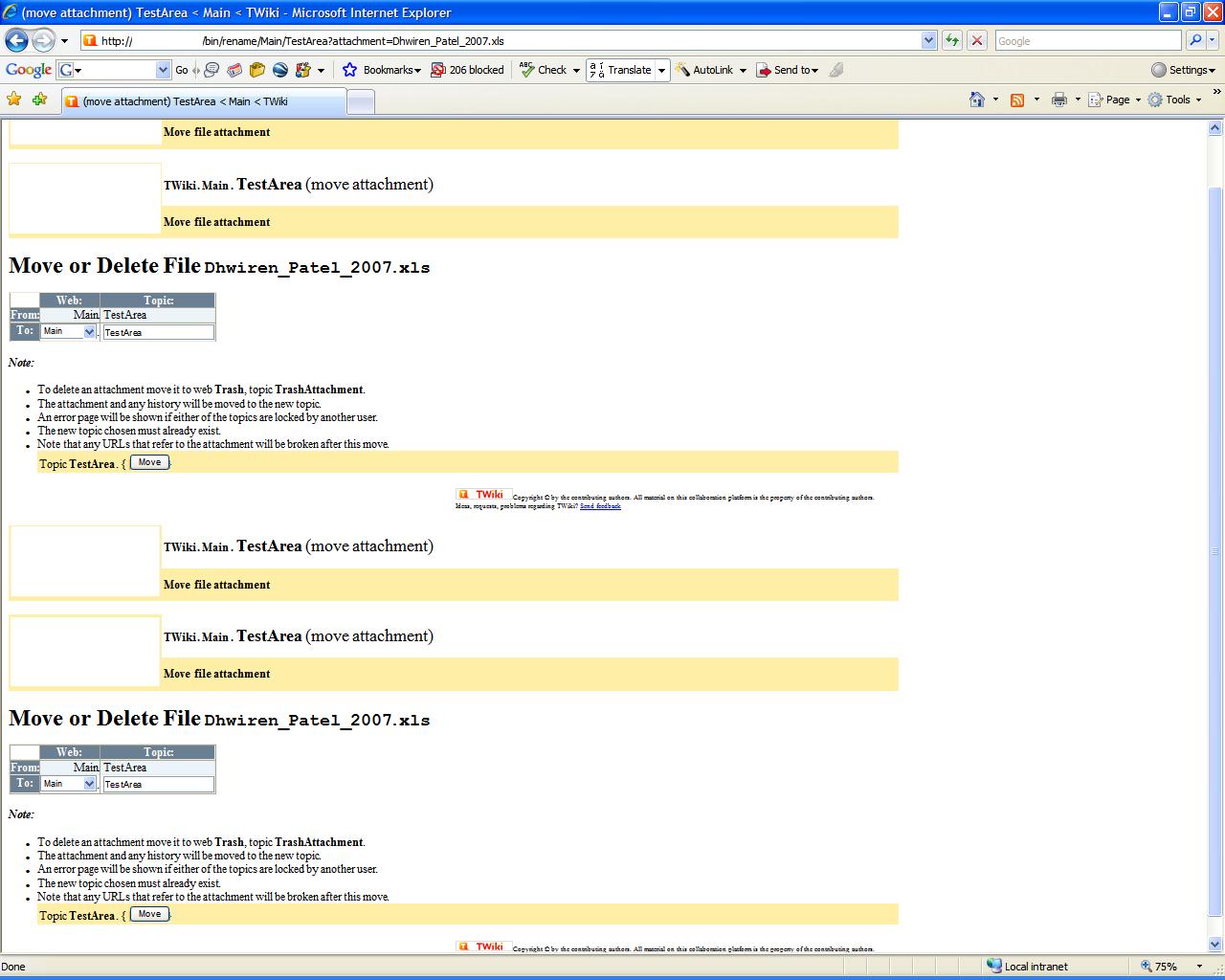Image resolution: width=1225 pixels, height=980 pixels.
Task: Click the Refresh page icon
Action: (x=952, y=40)
